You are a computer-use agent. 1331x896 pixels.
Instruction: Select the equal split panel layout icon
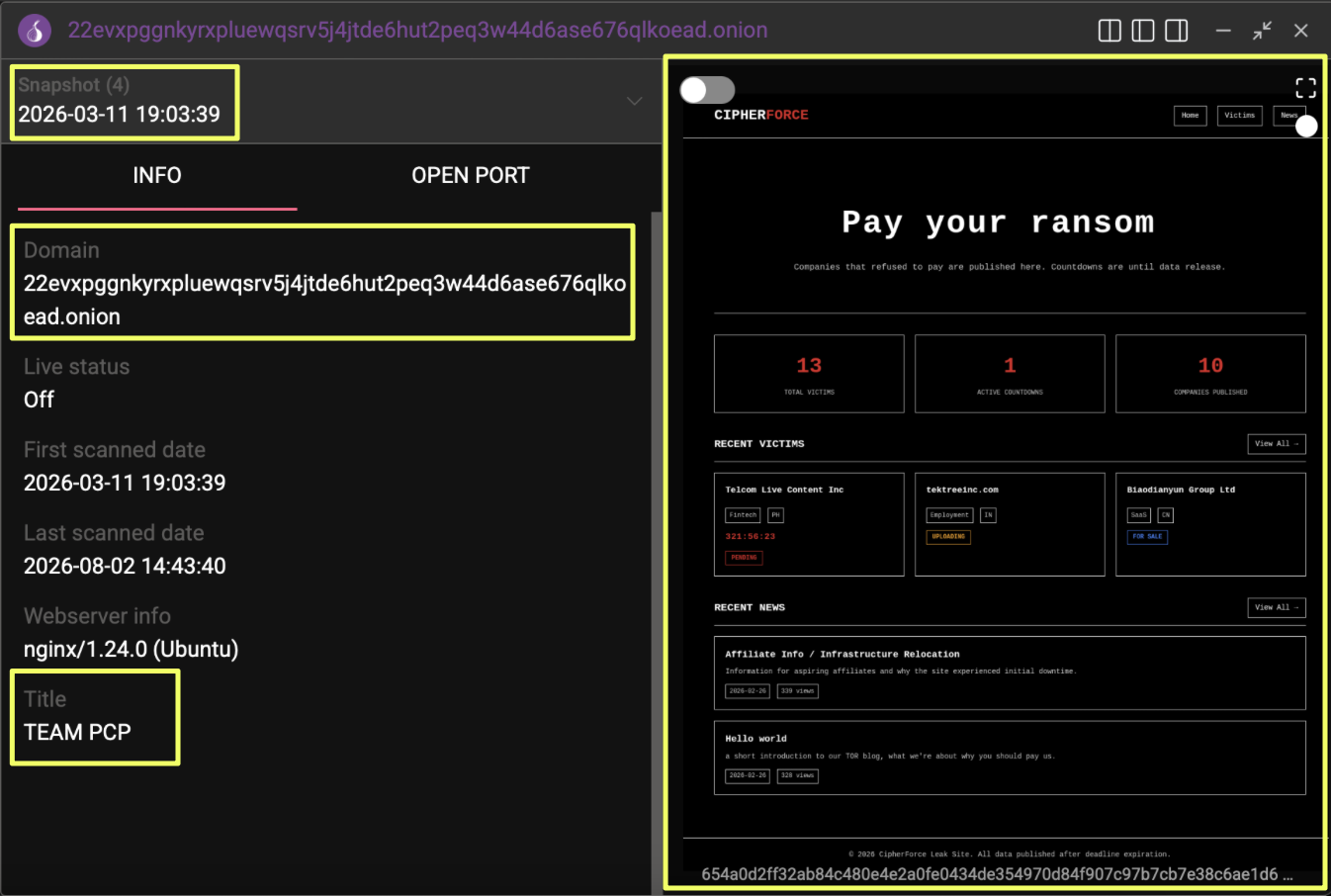(1109, 31)
